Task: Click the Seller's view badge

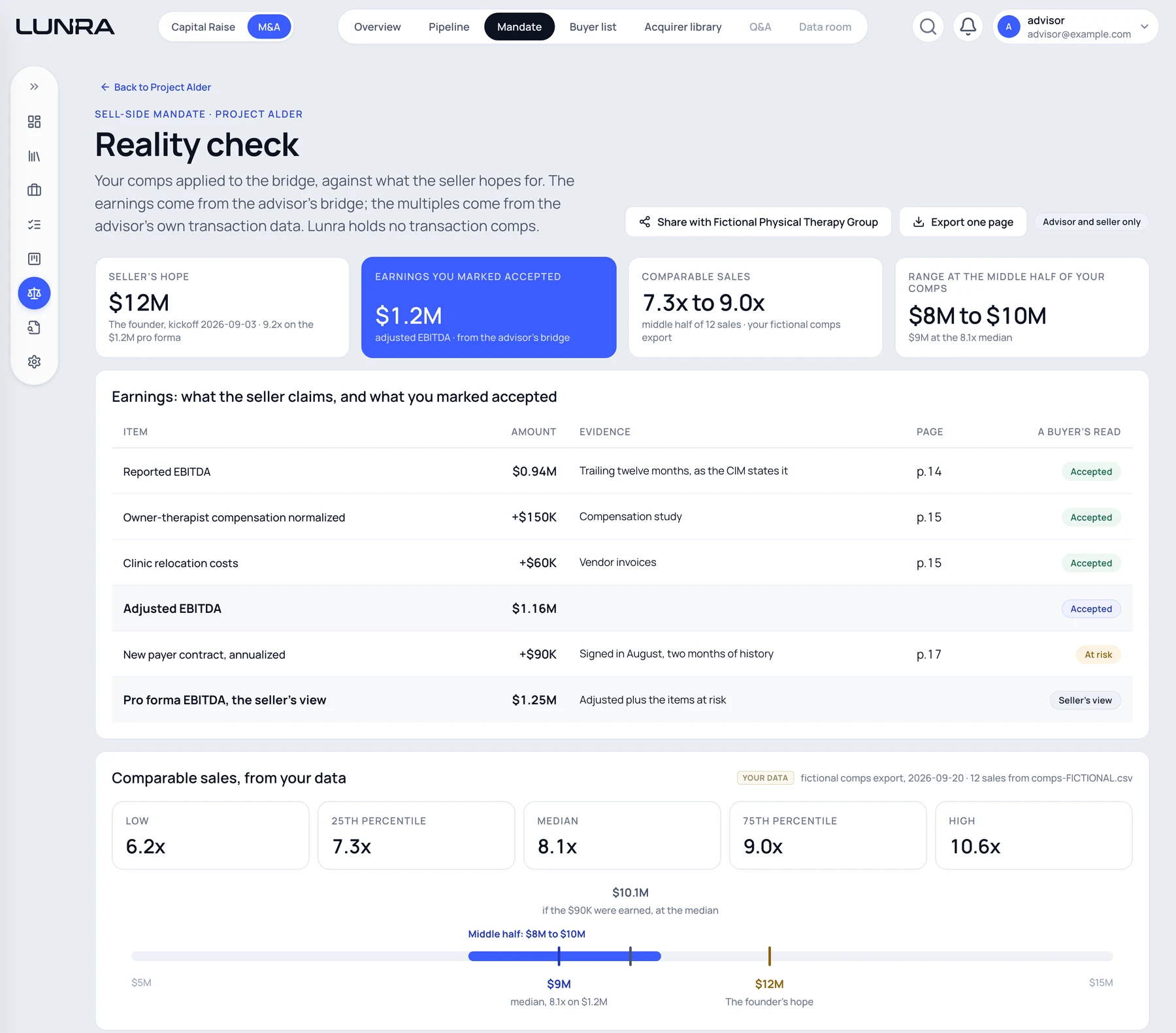Action: 1085,700
